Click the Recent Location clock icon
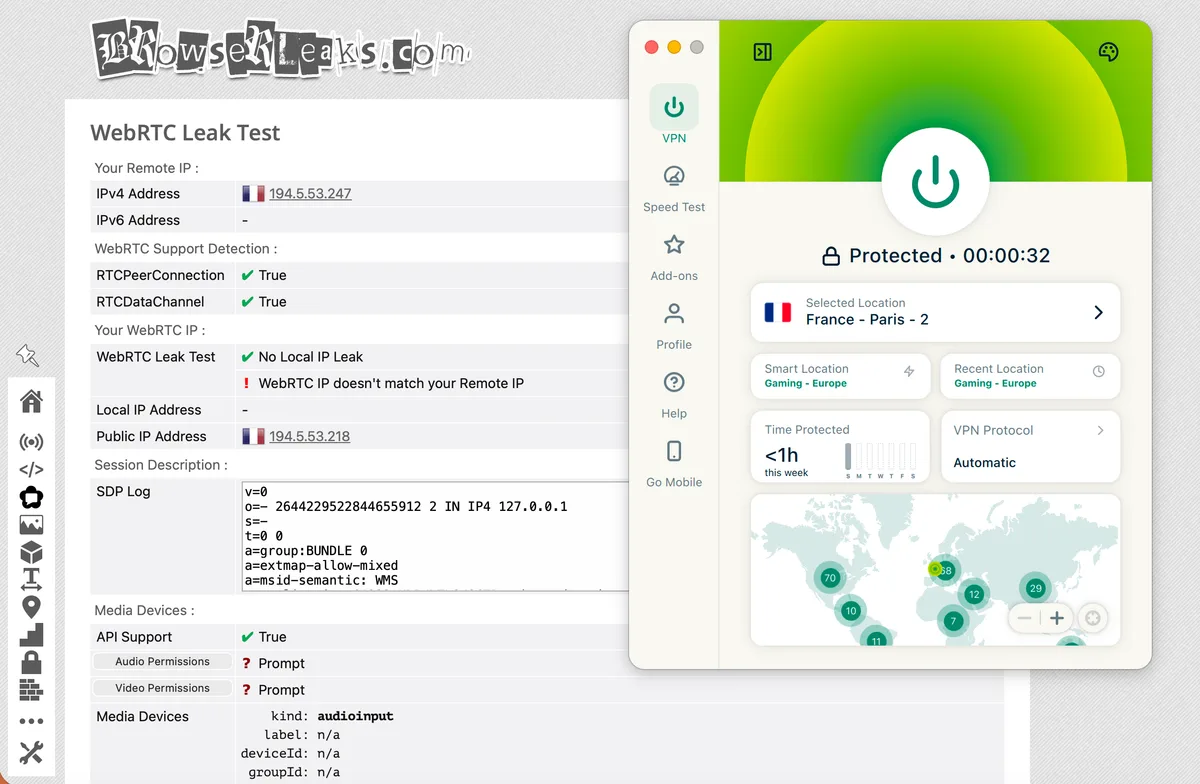 point(1099,371)
